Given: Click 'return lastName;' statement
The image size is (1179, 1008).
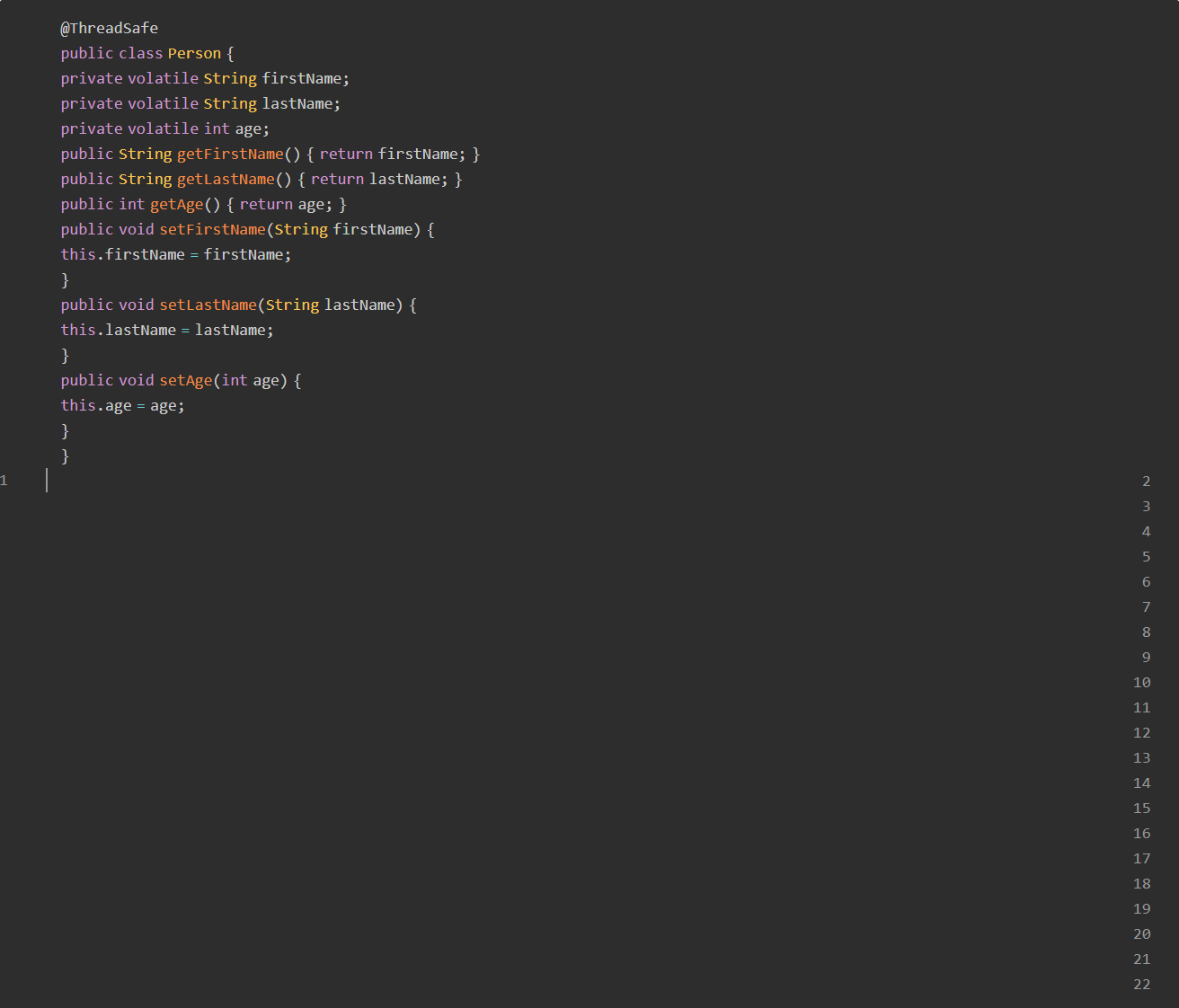Looking at the screenshot, I should click(x=379, y=179).
